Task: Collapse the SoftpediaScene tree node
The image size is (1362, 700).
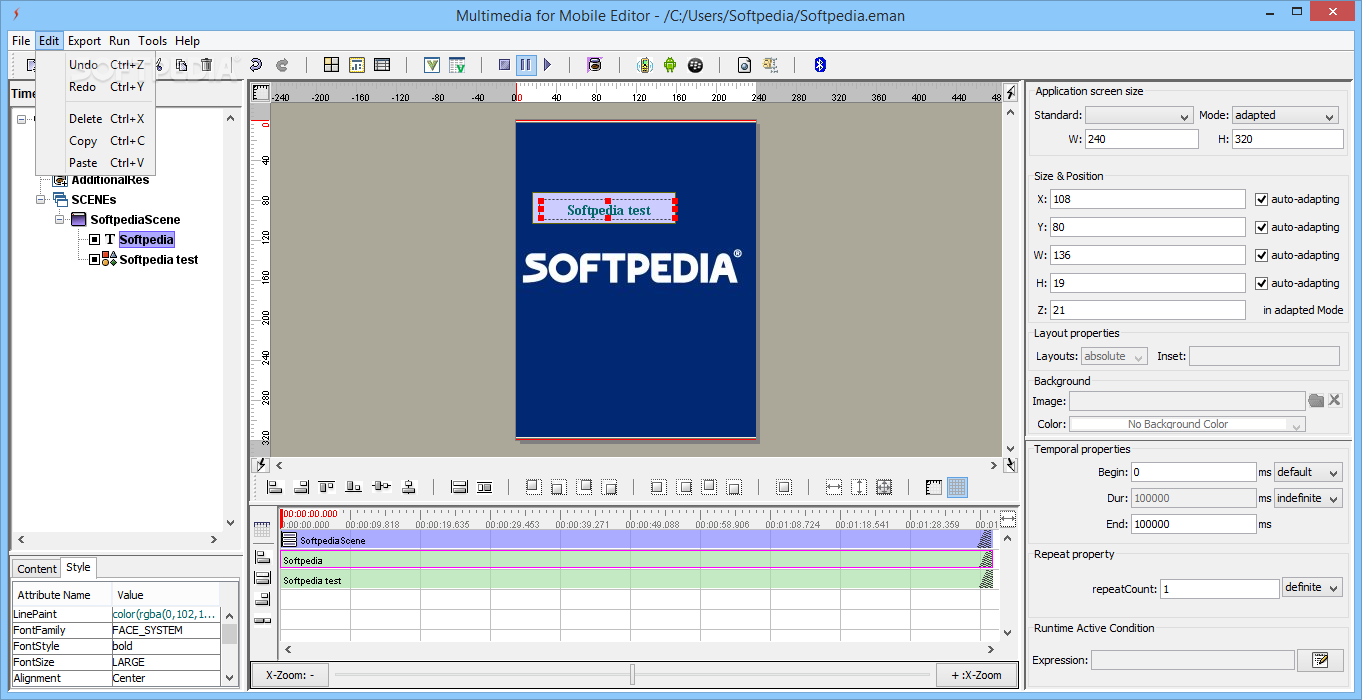Action: click(60, 220)
